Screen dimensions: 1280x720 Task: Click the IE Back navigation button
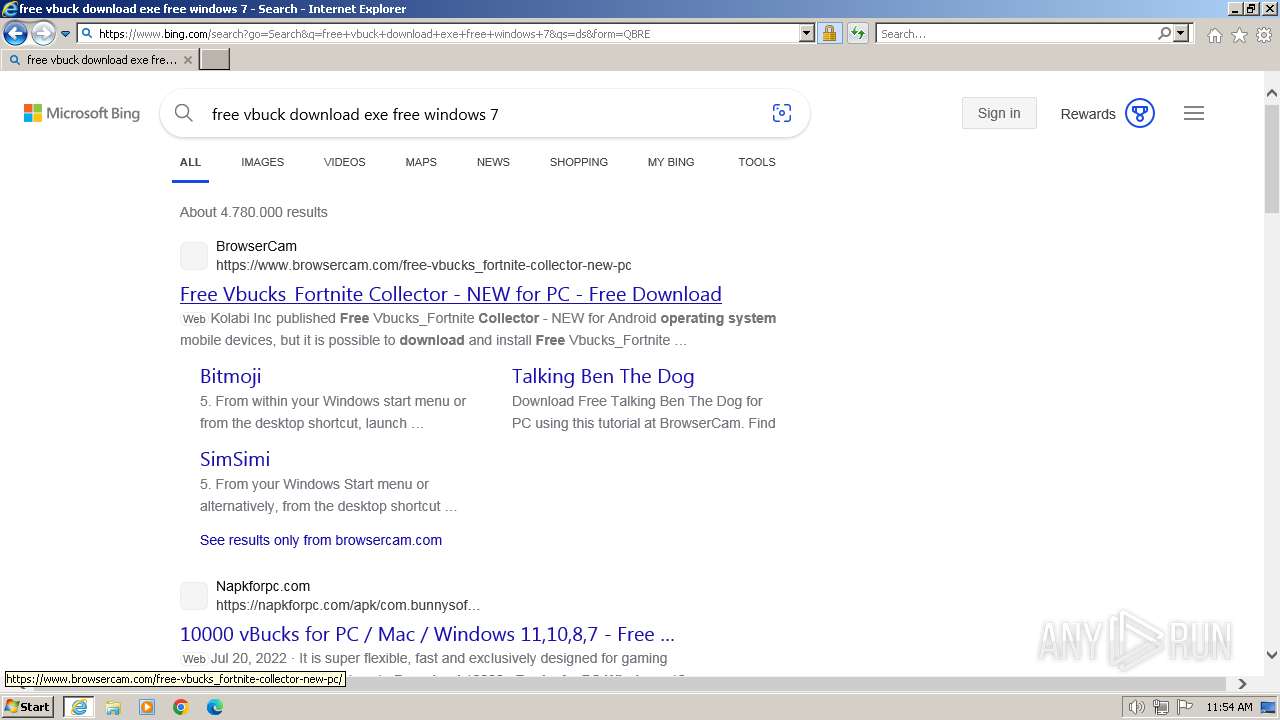(15, 33)
